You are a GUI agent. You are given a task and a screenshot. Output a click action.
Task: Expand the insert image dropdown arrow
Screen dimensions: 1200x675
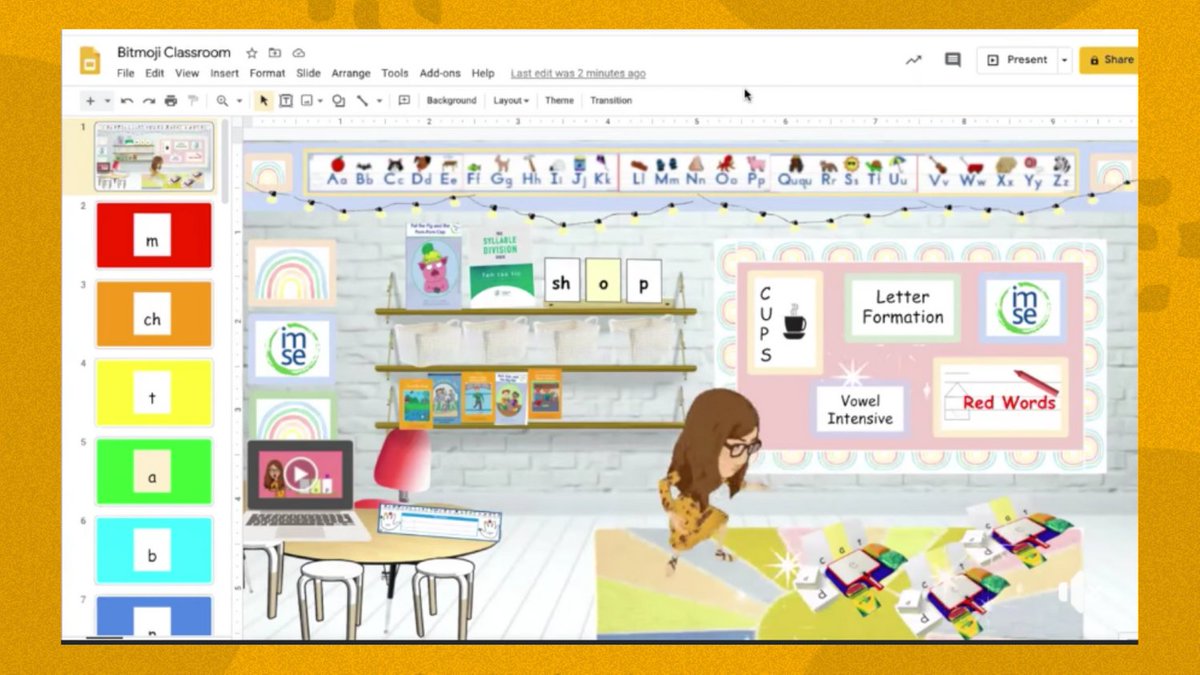[320, 101]
